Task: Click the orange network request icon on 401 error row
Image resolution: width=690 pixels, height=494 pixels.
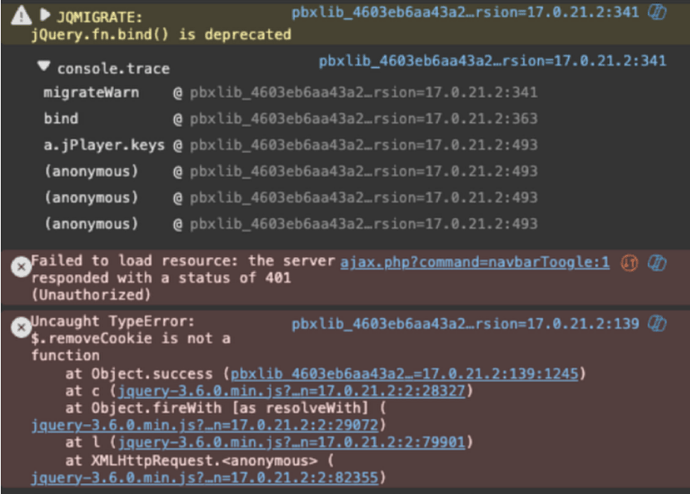Action: pos(630,263)
